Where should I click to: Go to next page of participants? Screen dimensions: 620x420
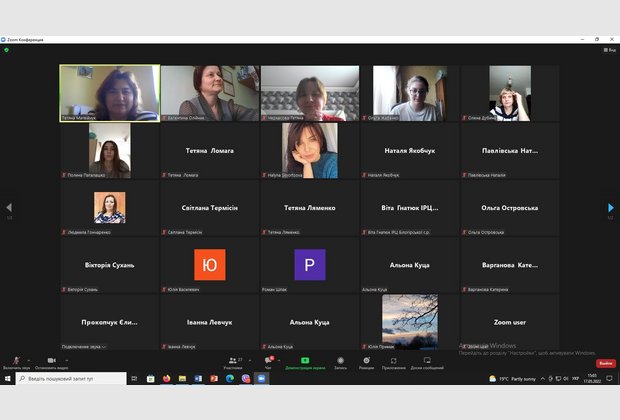pyautogui.click(x=611, y=208)
